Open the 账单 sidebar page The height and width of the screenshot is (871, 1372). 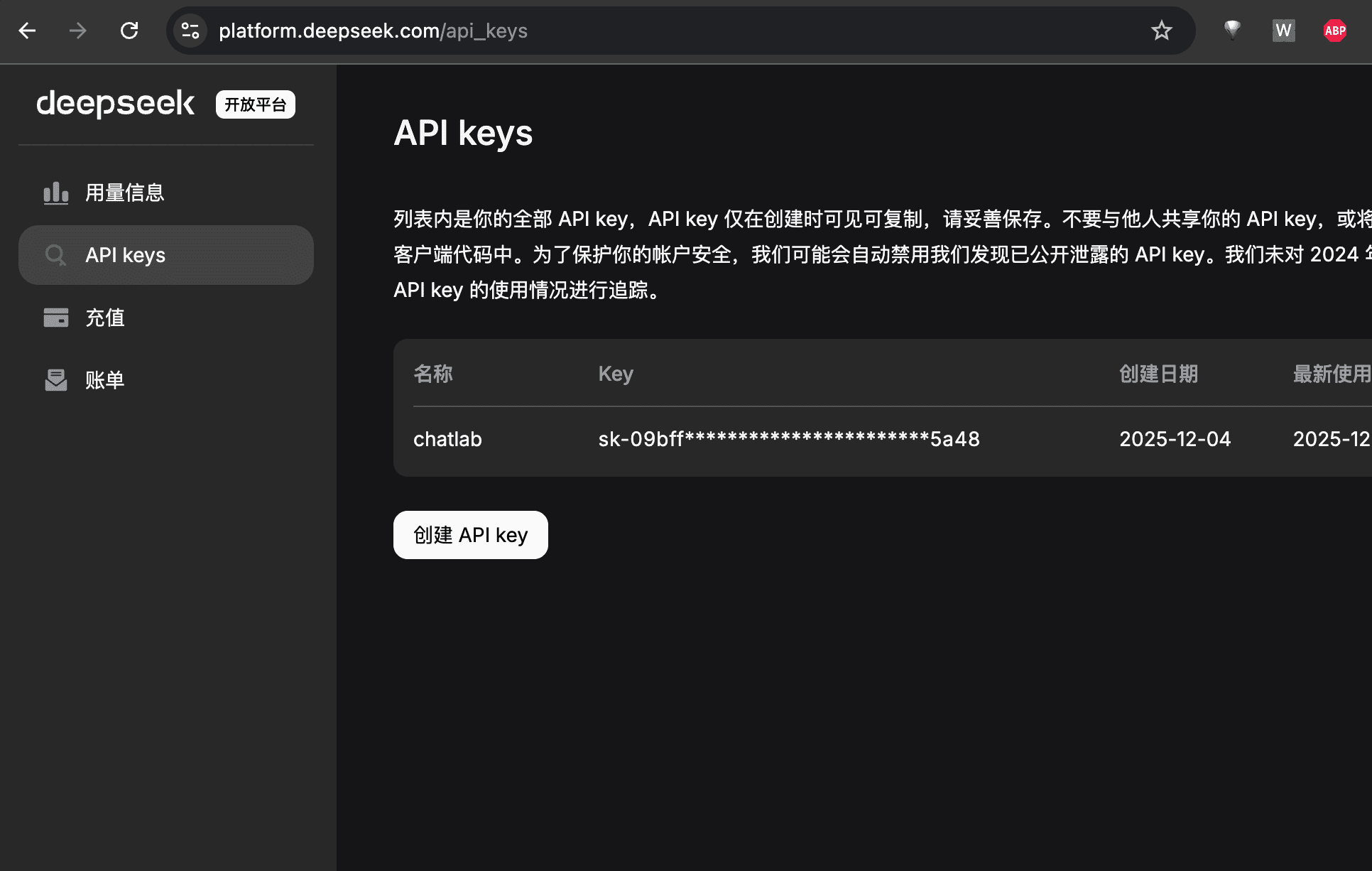pos(105,380)
